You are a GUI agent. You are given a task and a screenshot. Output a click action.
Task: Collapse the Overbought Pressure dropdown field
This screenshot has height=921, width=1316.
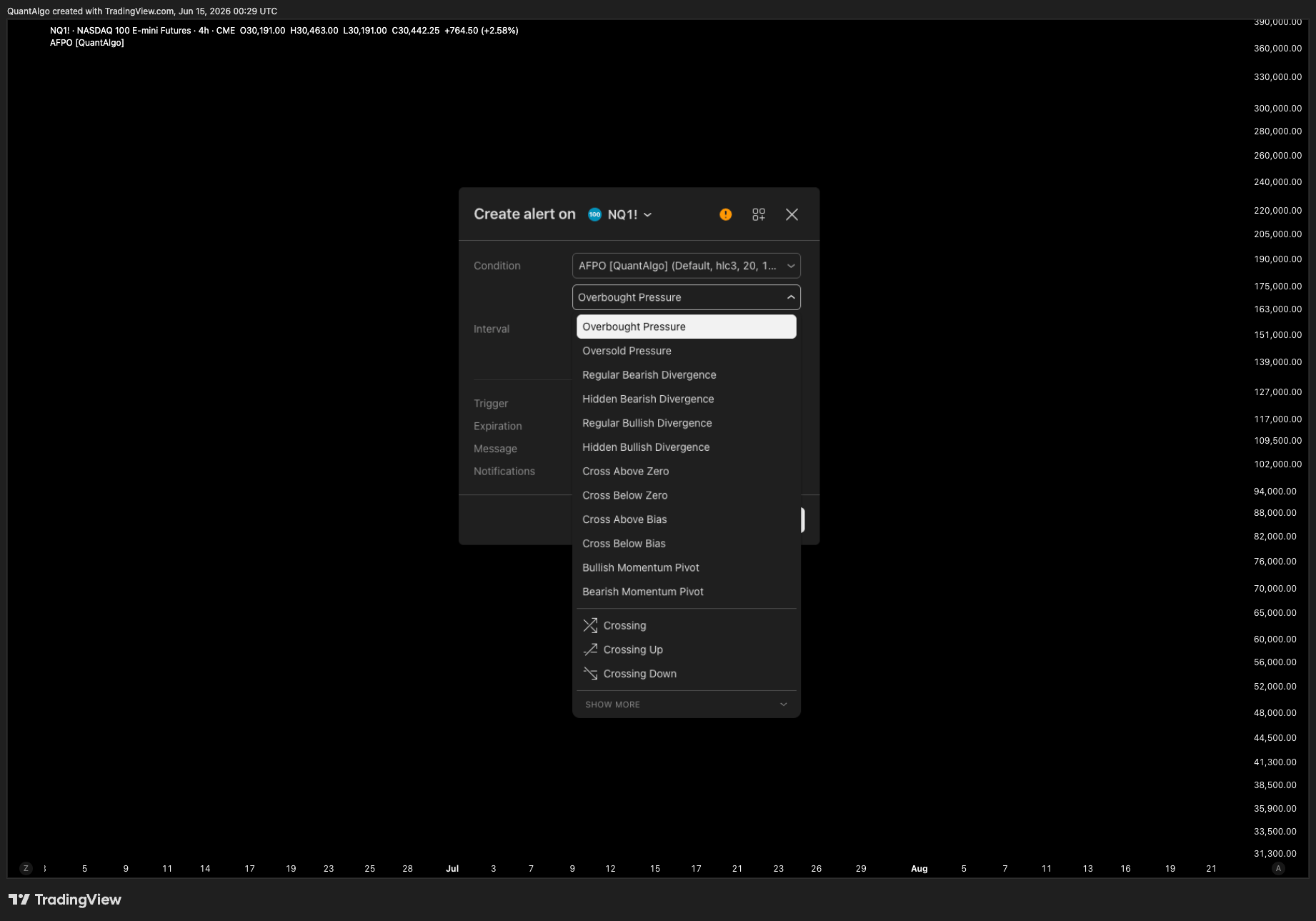pos(686,297)
